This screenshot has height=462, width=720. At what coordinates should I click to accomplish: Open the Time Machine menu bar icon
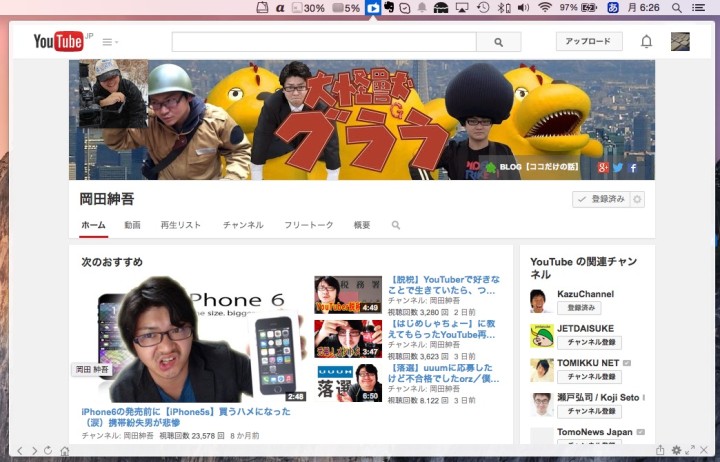coord(483,7)
